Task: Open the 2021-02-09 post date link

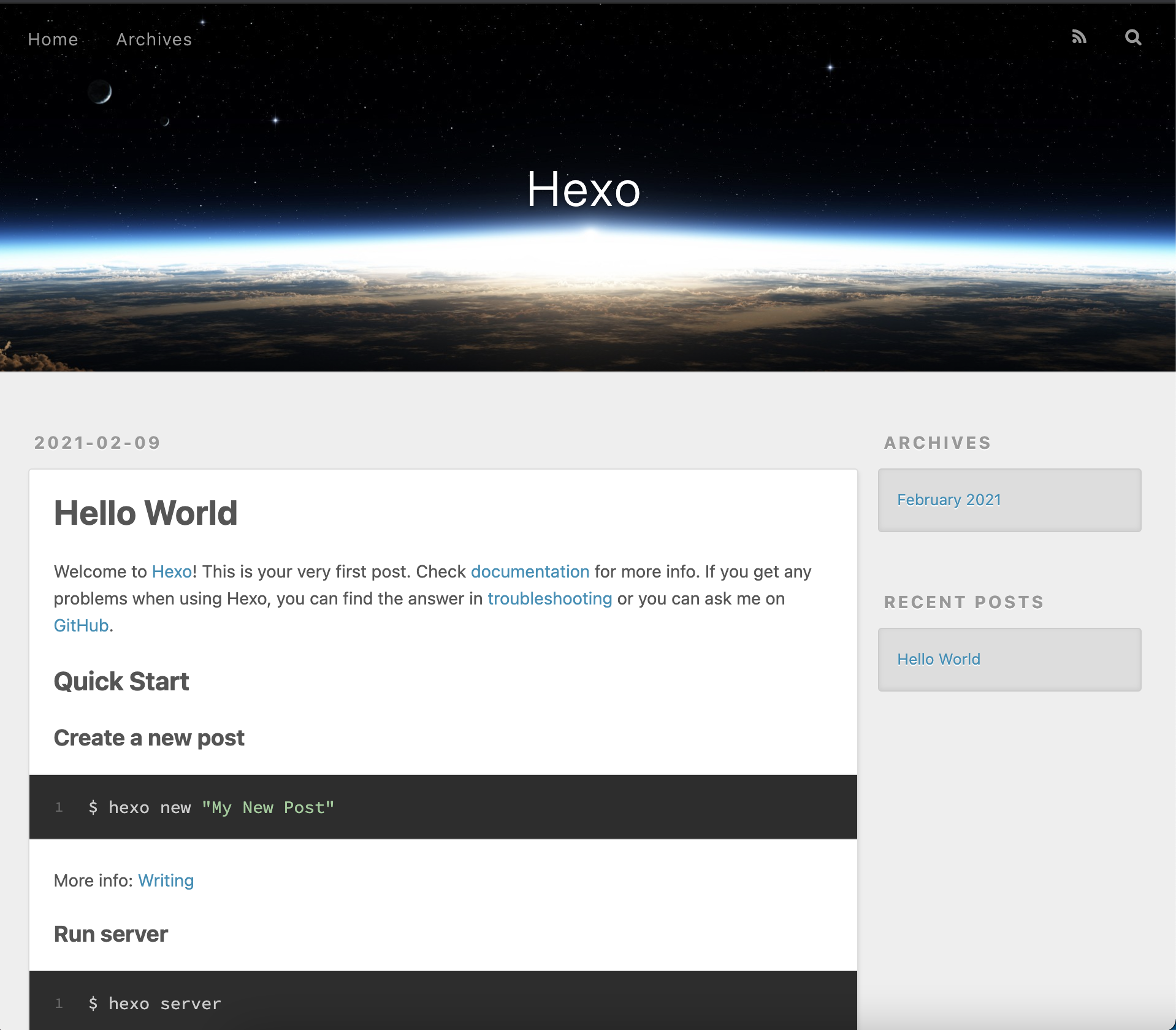Action: tap(97, 443)
